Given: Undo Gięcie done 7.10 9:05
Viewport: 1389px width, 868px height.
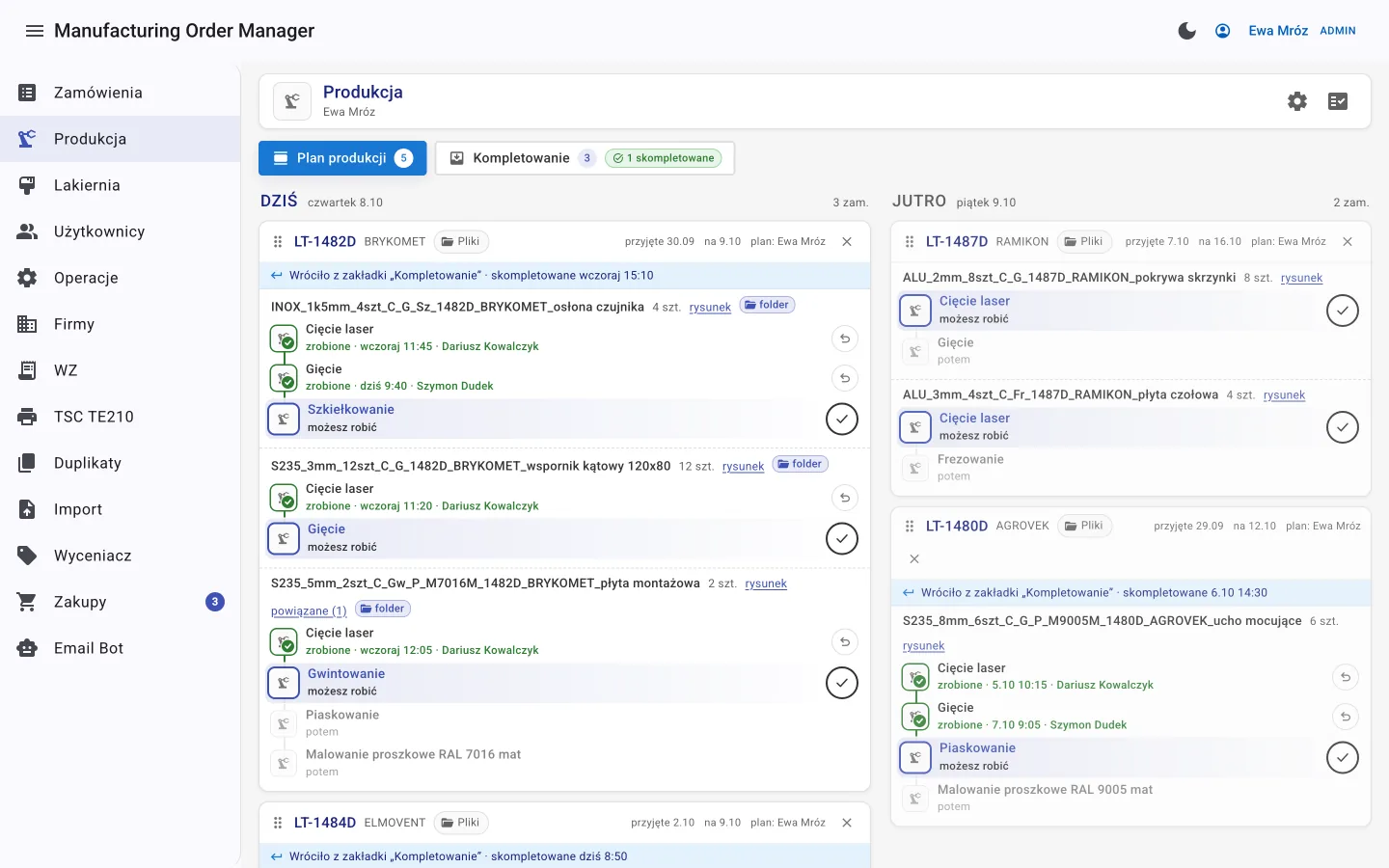Looking at the screenshot, I should [x=1346, y=717].
